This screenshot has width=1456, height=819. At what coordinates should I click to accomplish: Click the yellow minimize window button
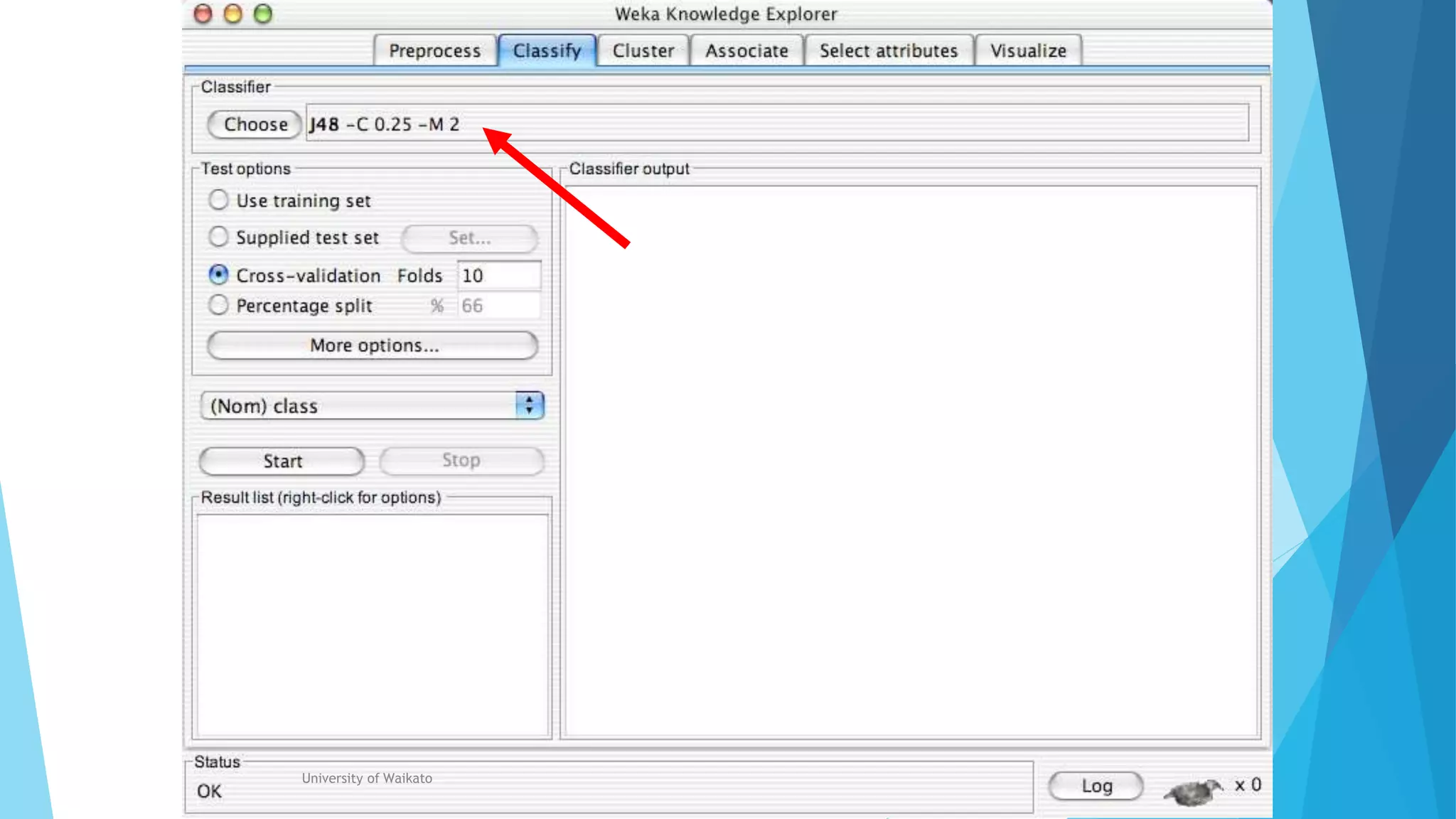[x=233, y=14]
